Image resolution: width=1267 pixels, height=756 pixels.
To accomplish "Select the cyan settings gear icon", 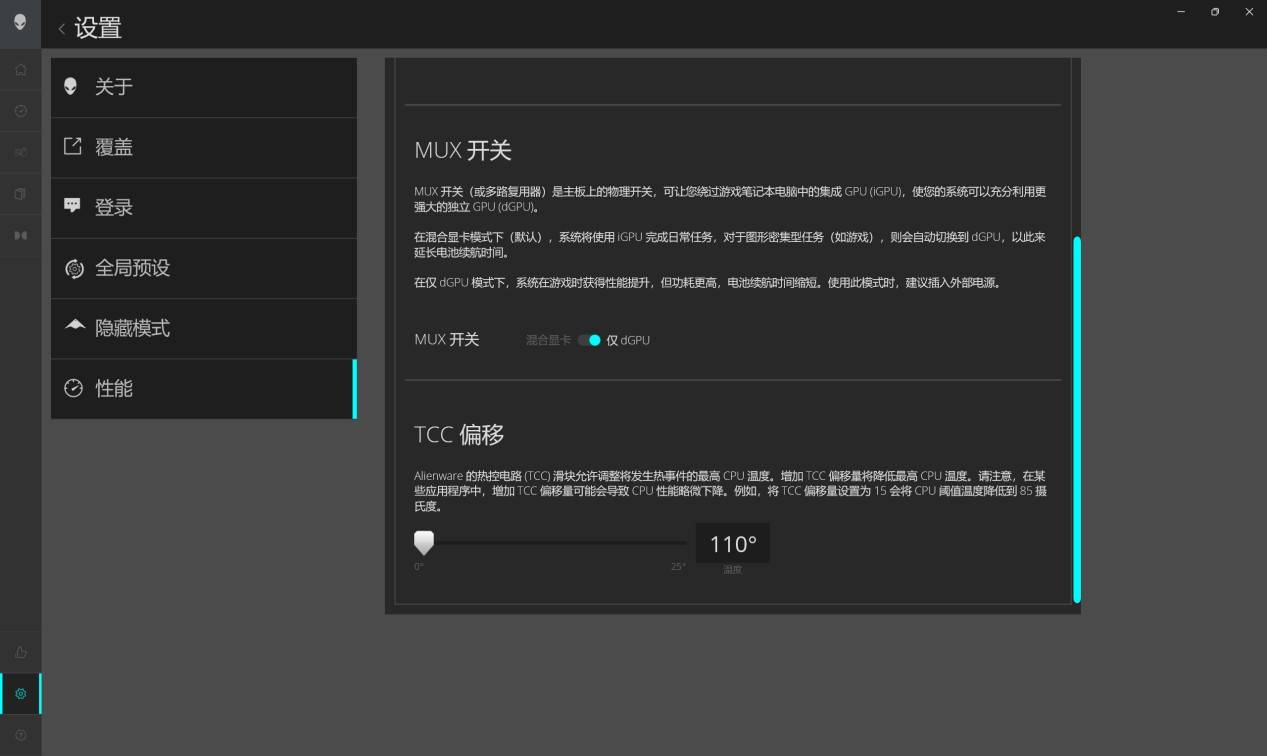I will pos(20,693).
